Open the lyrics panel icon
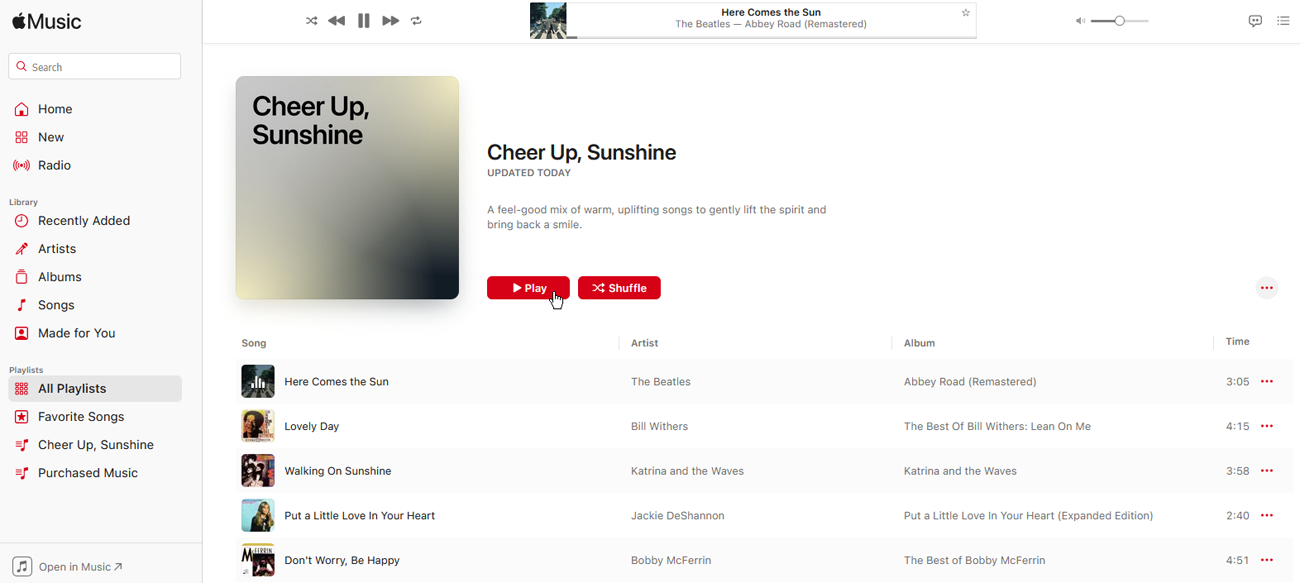 [x=1255, y=21]
